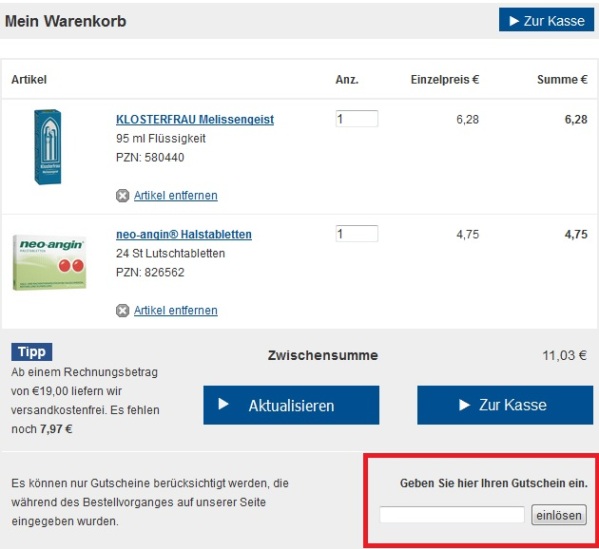Click the bold 4,75 sum value

[x=576, y=234]
